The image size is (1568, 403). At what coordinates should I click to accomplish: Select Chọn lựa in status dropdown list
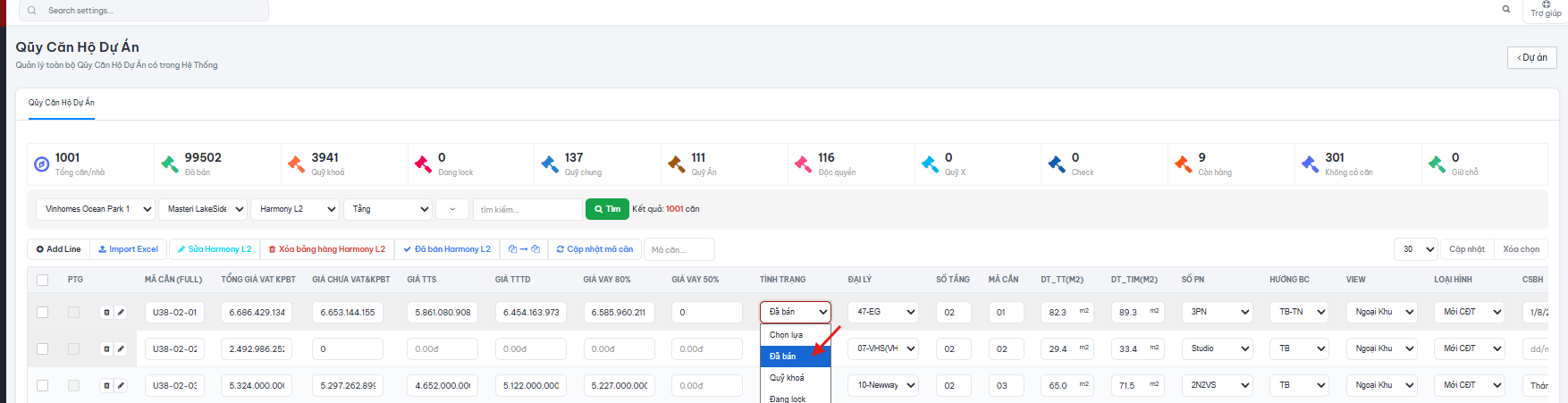click(x=796, y=335)
